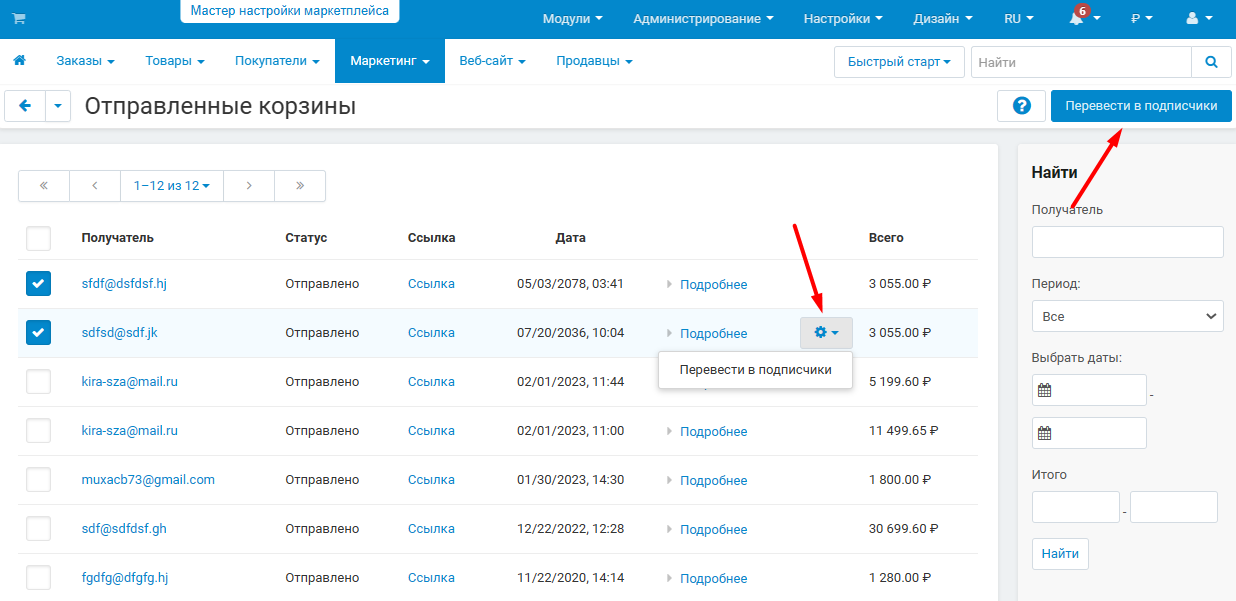The image size is (1236, 601).
Task: Open Подробнее details for sfdf@dsfdsf.hj
Action: 713,284
